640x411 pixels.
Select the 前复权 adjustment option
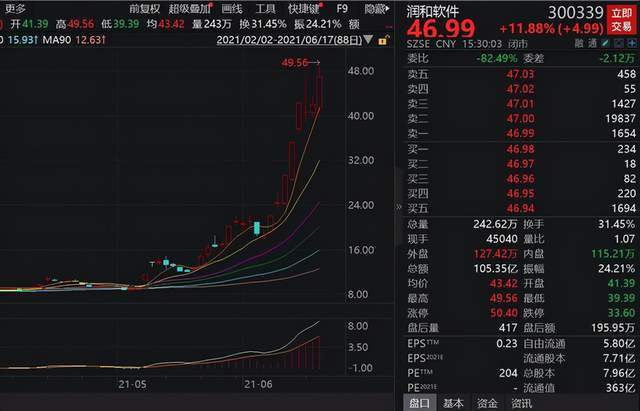(x=144, y=9)
